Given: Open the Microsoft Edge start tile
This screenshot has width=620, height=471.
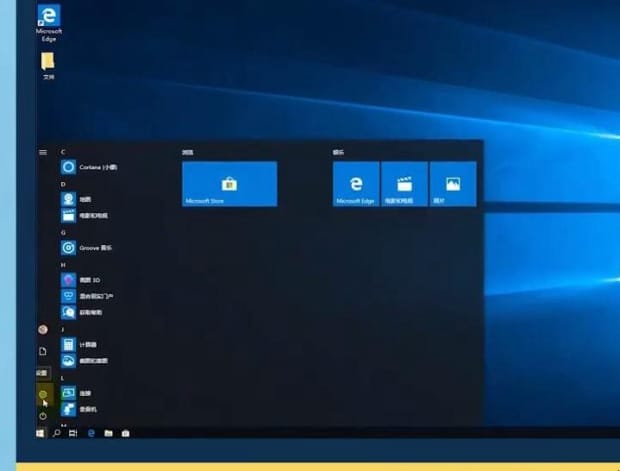Looking at the screenshot, I should pyautogui.click(x=356, y=184).
